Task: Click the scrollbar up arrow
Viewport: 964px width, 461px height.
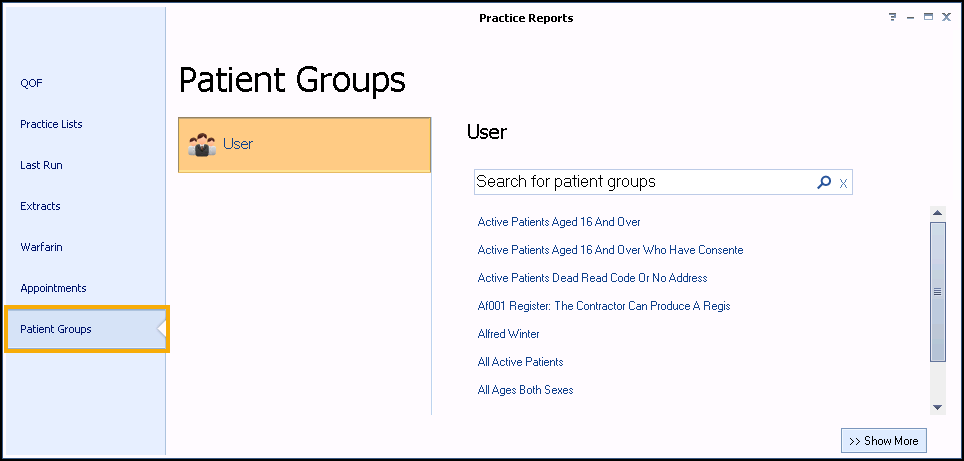Action: (x=937, y=213)
